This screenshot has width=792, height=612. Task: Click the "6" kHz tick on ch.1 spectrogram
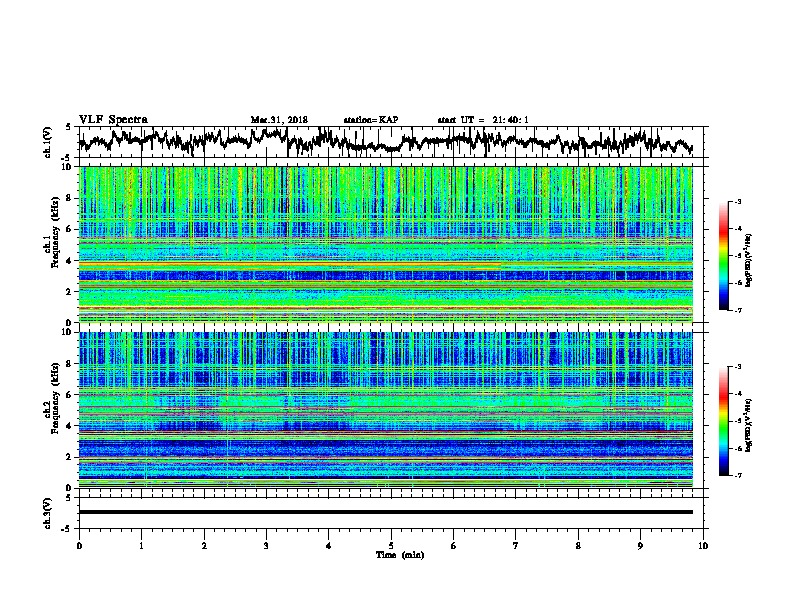70,230
